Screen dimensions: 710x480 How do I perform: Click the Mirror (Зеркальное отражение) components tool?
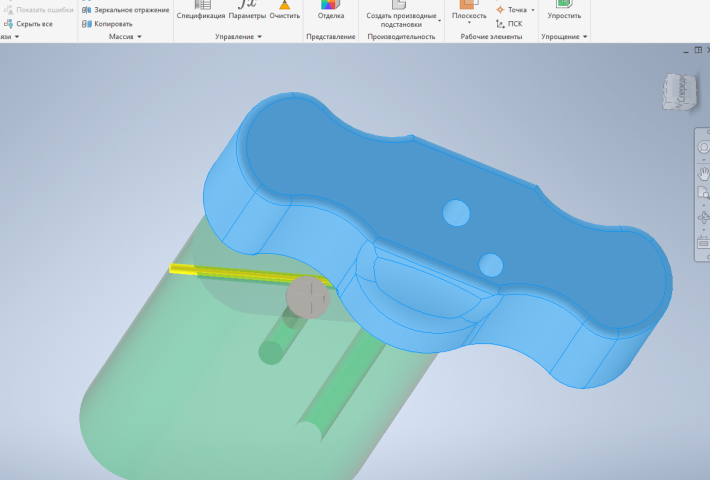(125, 10)
